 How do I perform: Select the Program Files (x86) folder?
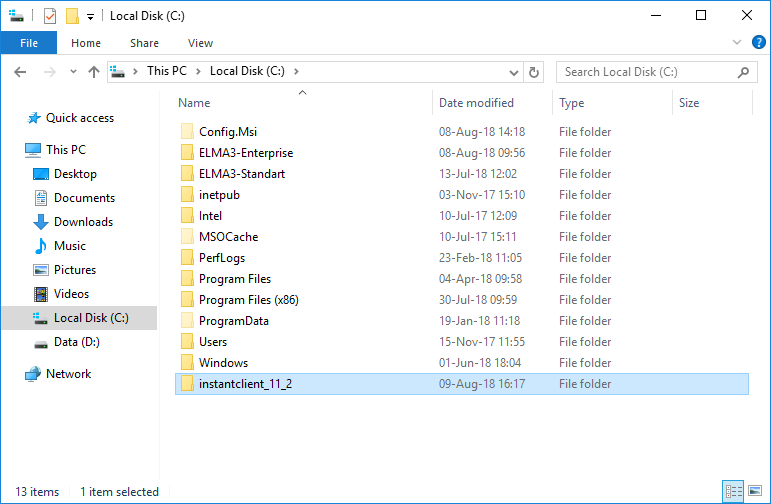(x=248, y=300)
